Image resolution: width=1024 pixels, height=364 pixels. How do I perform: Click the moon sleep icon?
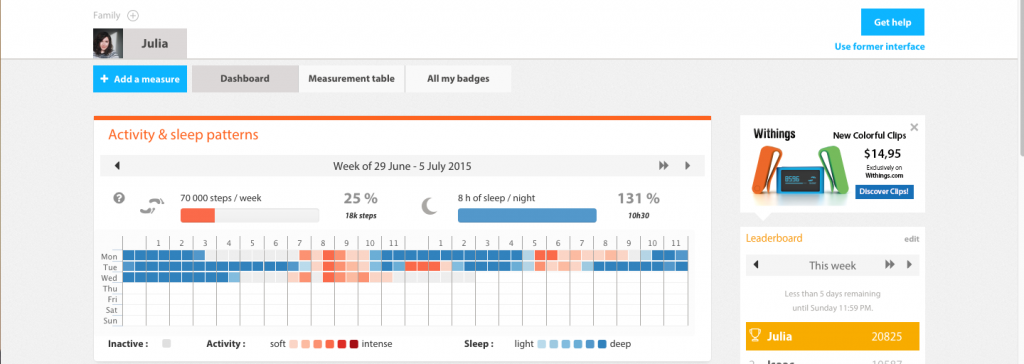pyautogui.click(x=428, y=207)
